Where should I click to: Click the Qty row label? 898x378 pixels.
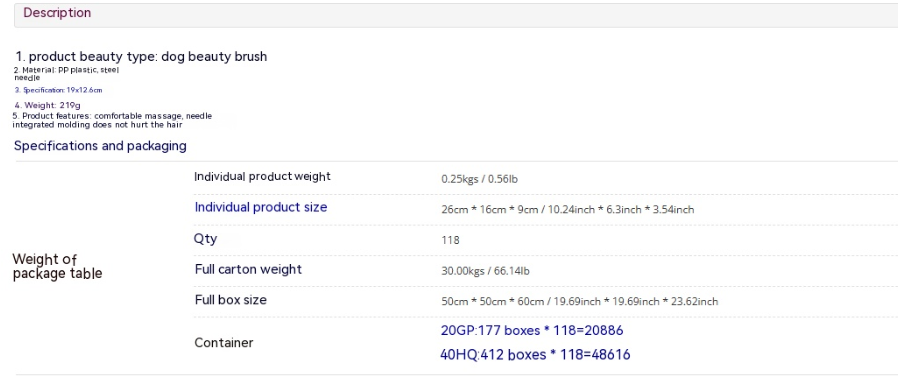[x=206, y=239]
